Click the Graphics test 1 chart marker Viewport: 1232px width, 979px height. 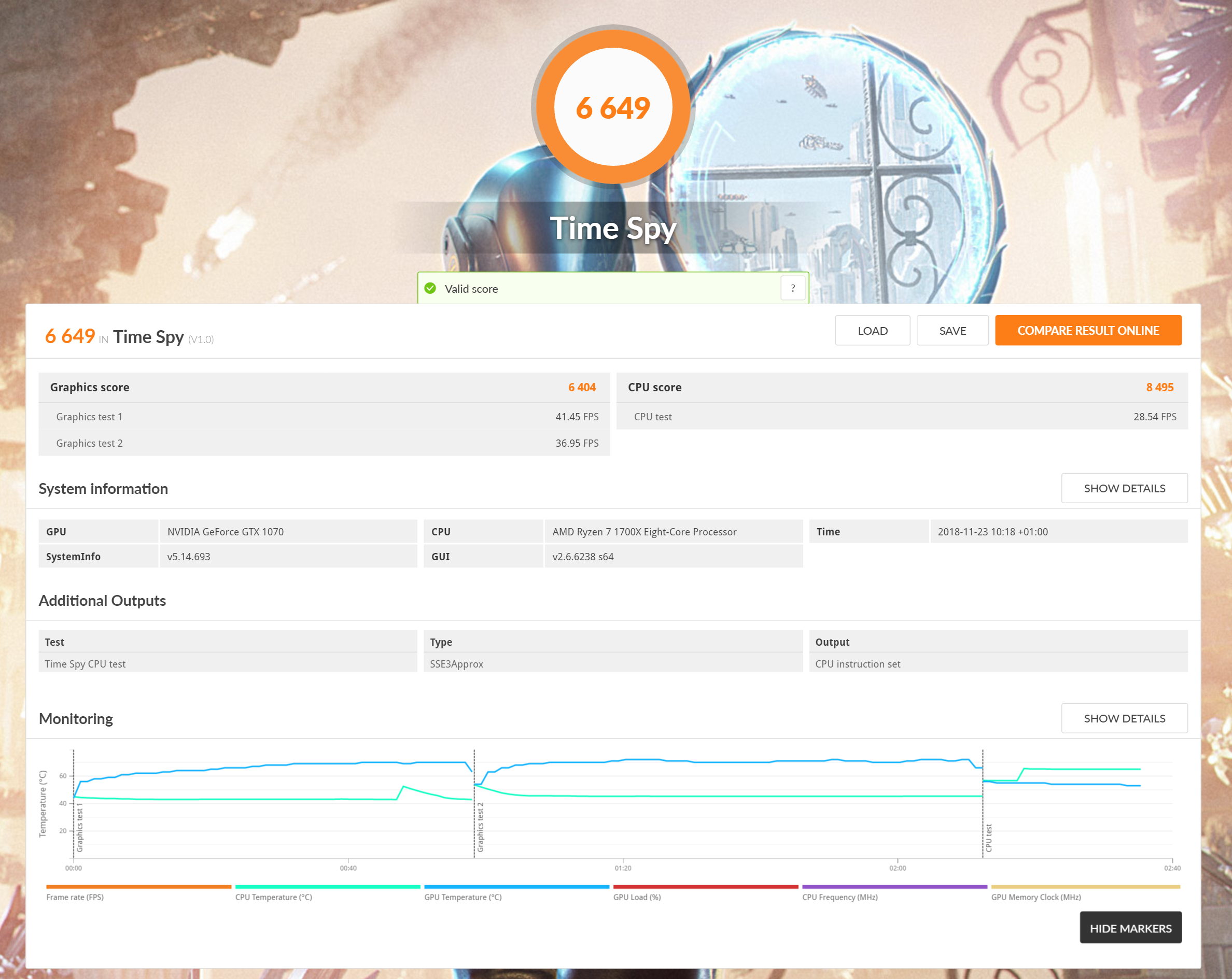79,828
